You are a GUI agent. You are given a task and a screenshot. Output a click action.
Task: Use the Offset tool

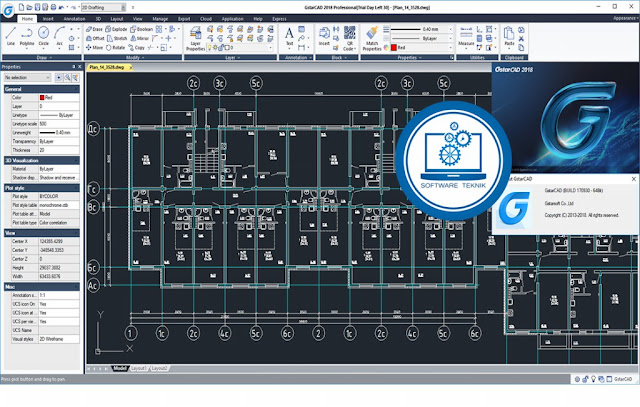95,38
